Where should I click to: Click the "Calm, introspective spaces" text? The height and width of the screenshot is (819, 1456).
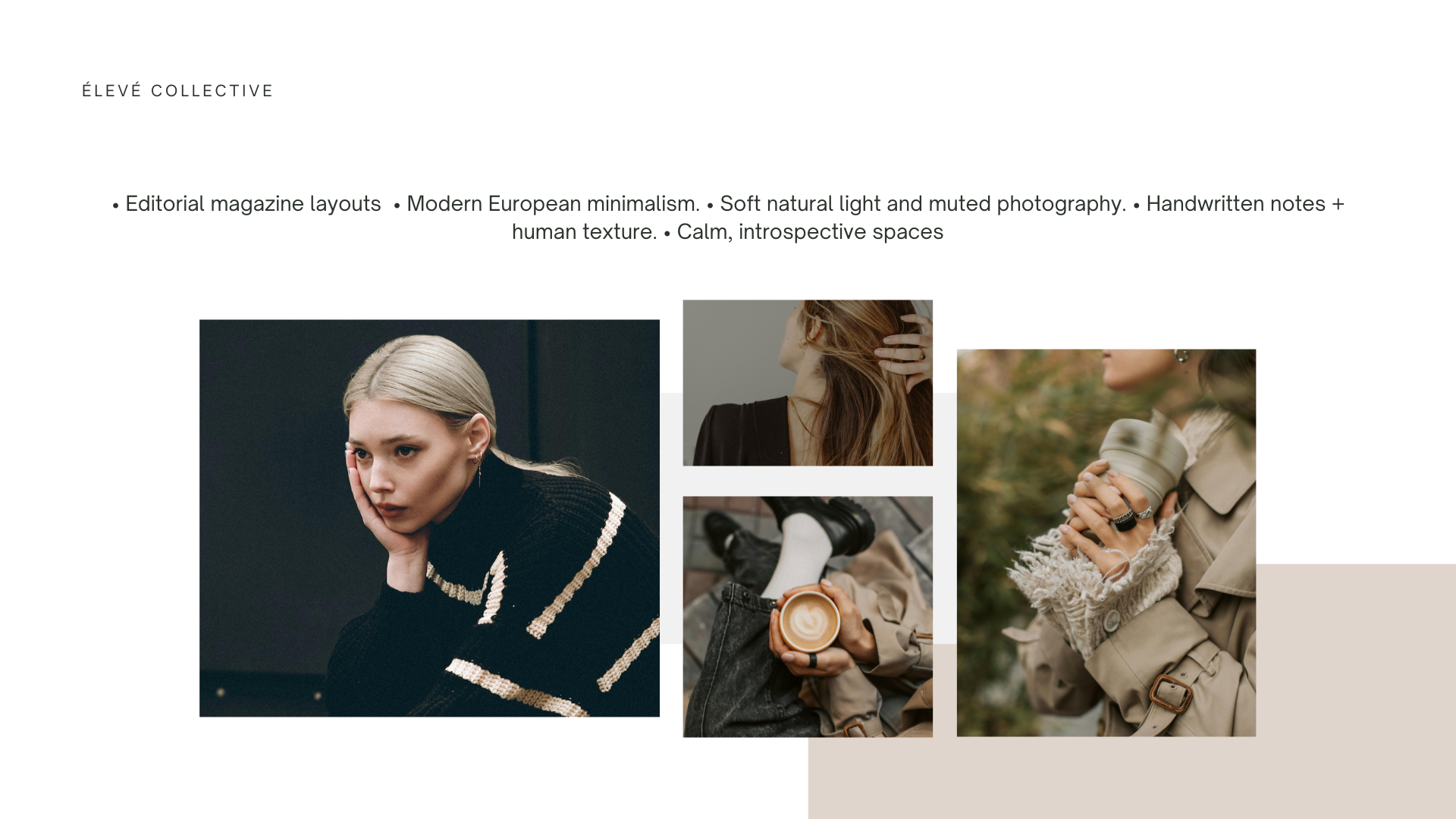[x=810, y=232]
